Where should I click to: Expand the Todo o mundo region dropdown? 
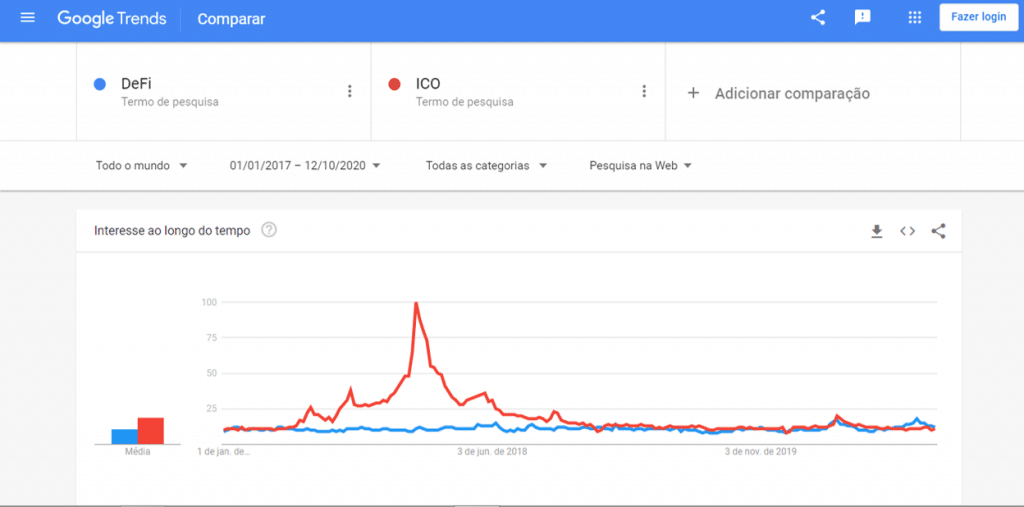[x=142, y=166]
